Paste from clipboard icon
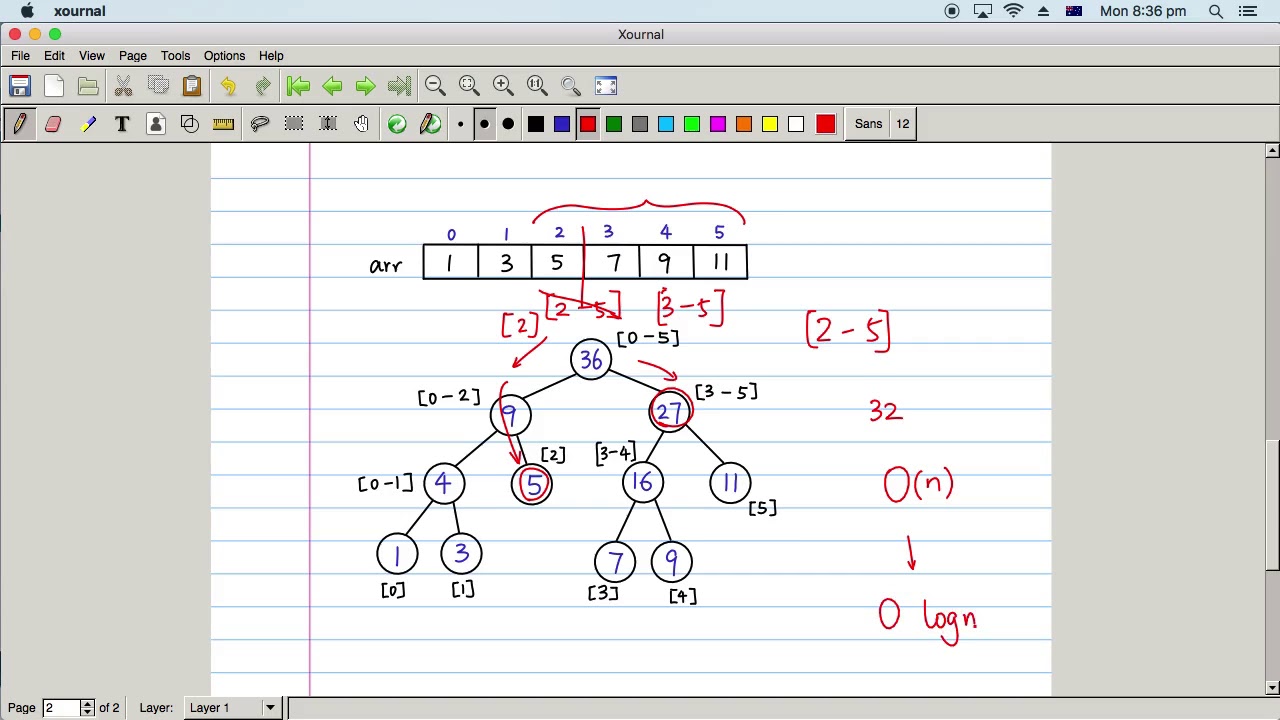 [192, 86]
